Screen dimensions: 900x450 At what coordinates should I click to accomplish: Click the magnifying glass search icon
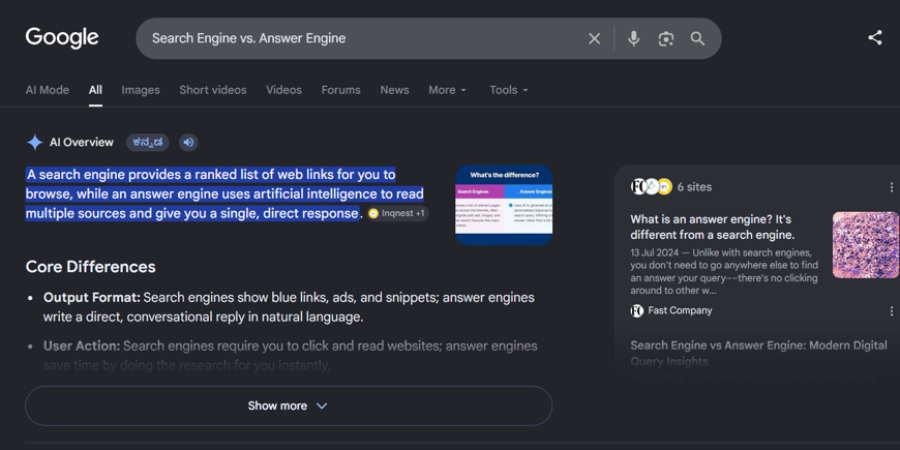697,38
